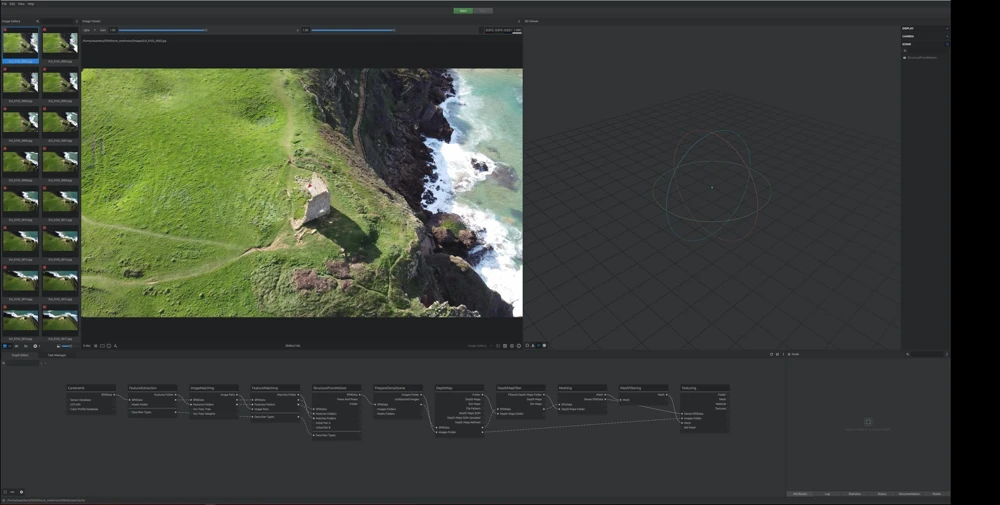The height and width of the screenshot is (505, 1000).
Task: Click the Graph Editor search field
Action: tap(22, 363)
